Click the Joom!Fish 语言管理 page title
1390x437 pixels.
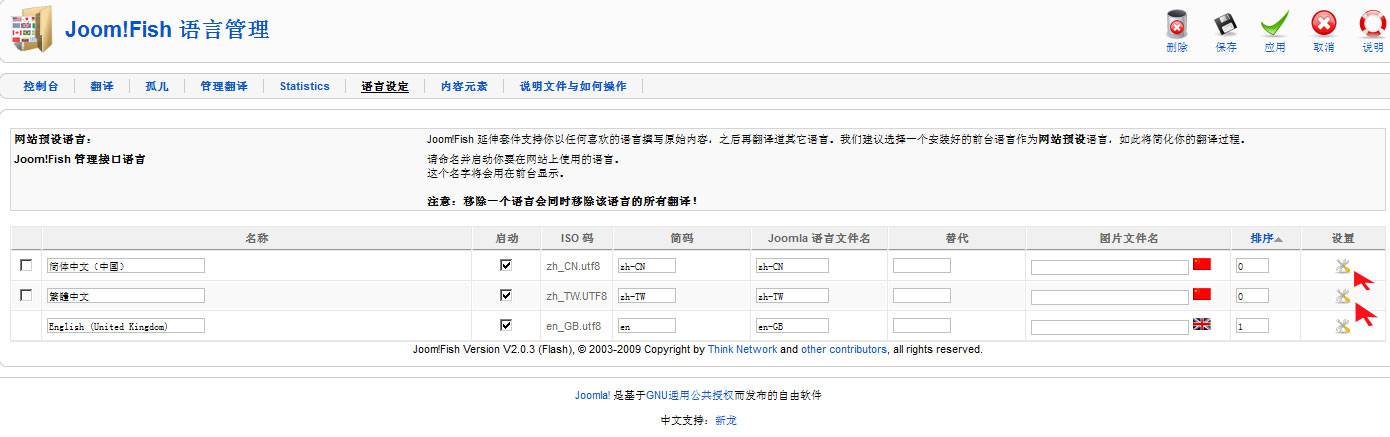coord(167,29)
